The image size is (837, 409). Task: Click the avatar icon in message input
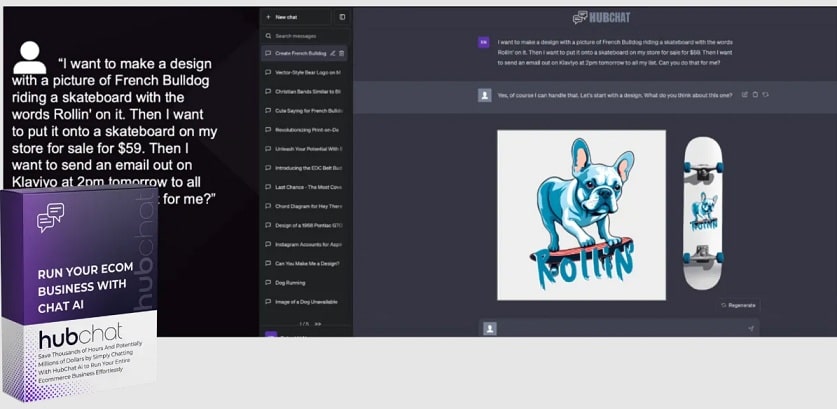[x=489, y=328]
